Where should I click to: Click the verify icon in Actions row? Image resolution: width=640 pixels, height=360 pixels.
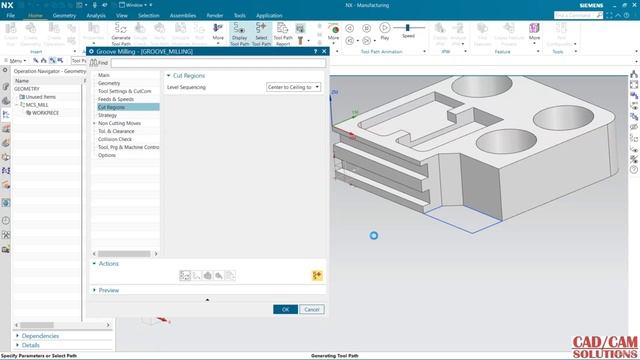(x=208, y=276)
